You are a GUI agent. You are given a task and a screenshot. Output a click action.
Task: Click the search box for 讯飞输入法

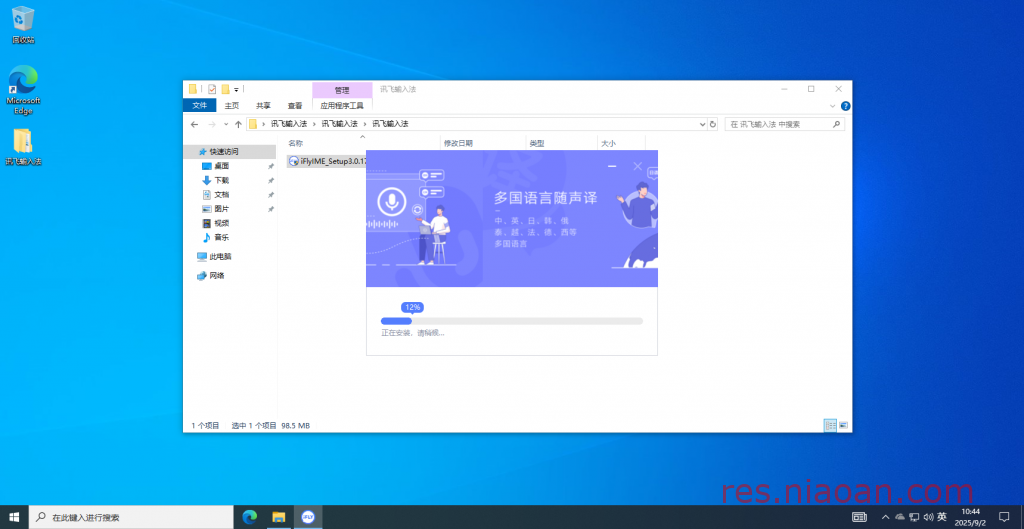784,124
